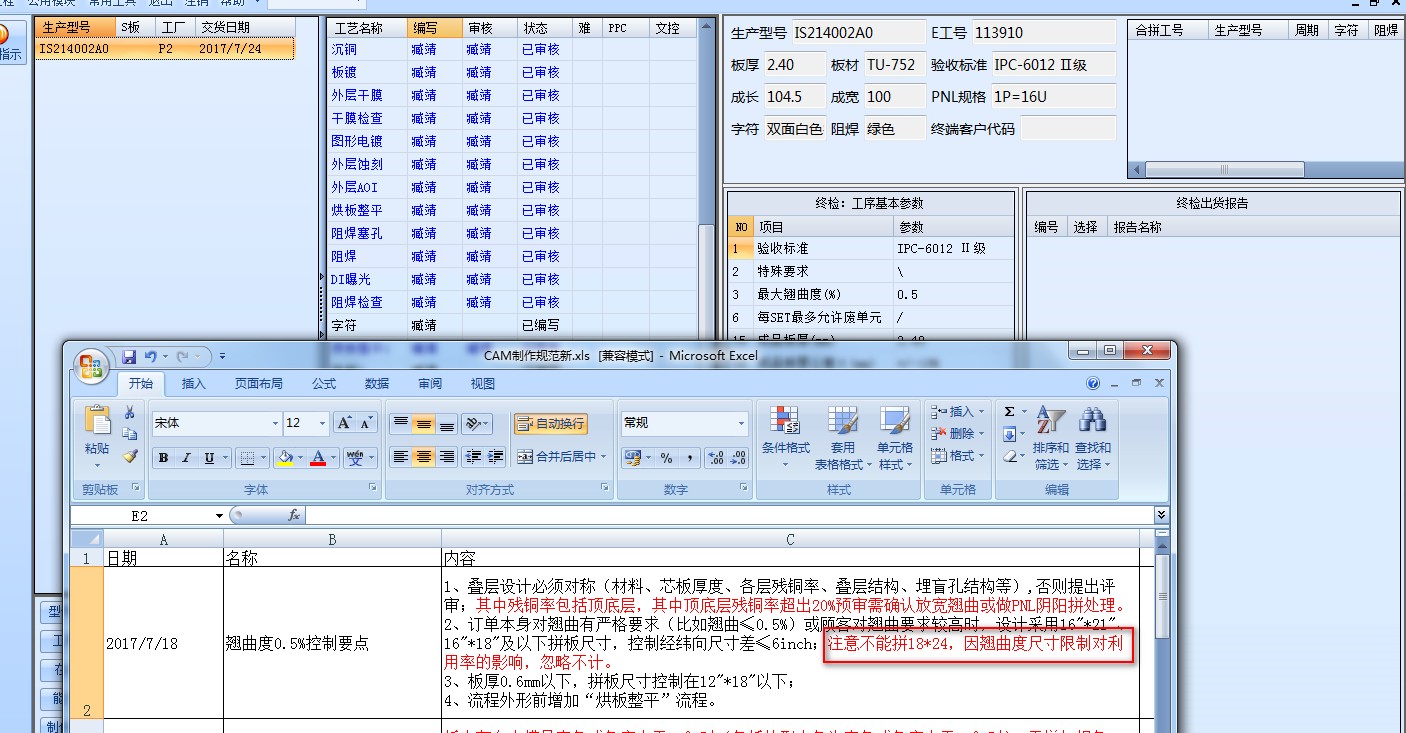
Task: Toggle italic formatting in Excel
Action: click(186, 458)
